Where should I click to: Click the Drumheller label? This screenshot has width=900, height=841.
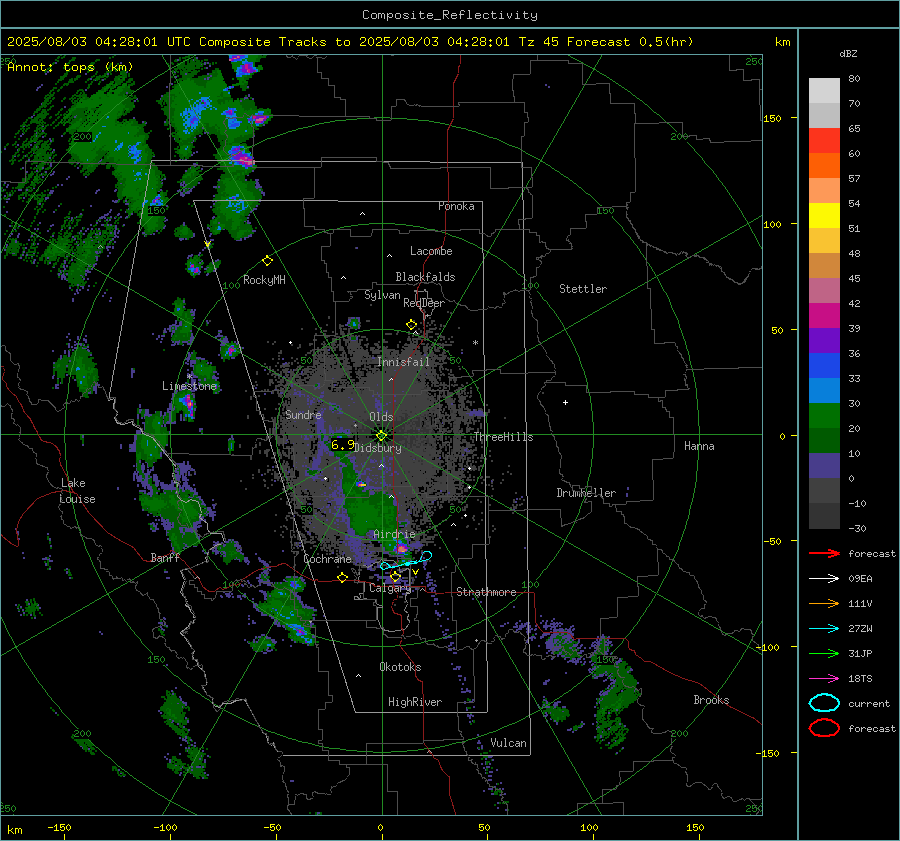point(586,493)
